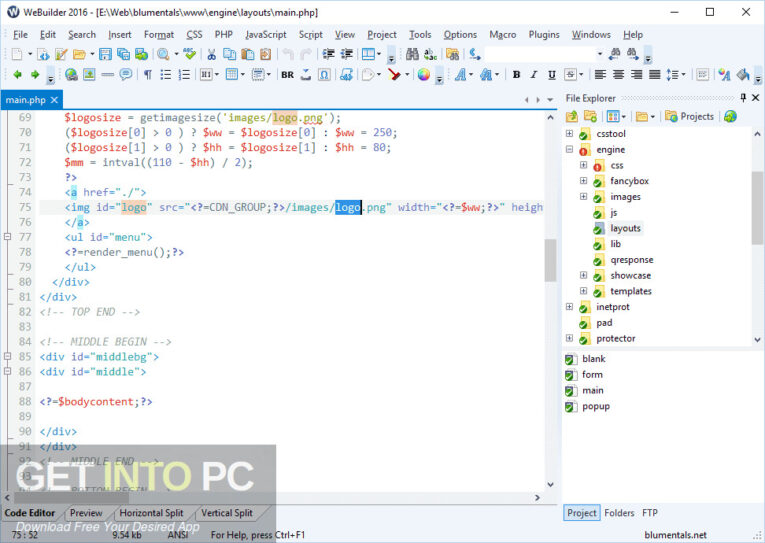Expand the templates folder

pyautogui.click(x=584, y=291)
